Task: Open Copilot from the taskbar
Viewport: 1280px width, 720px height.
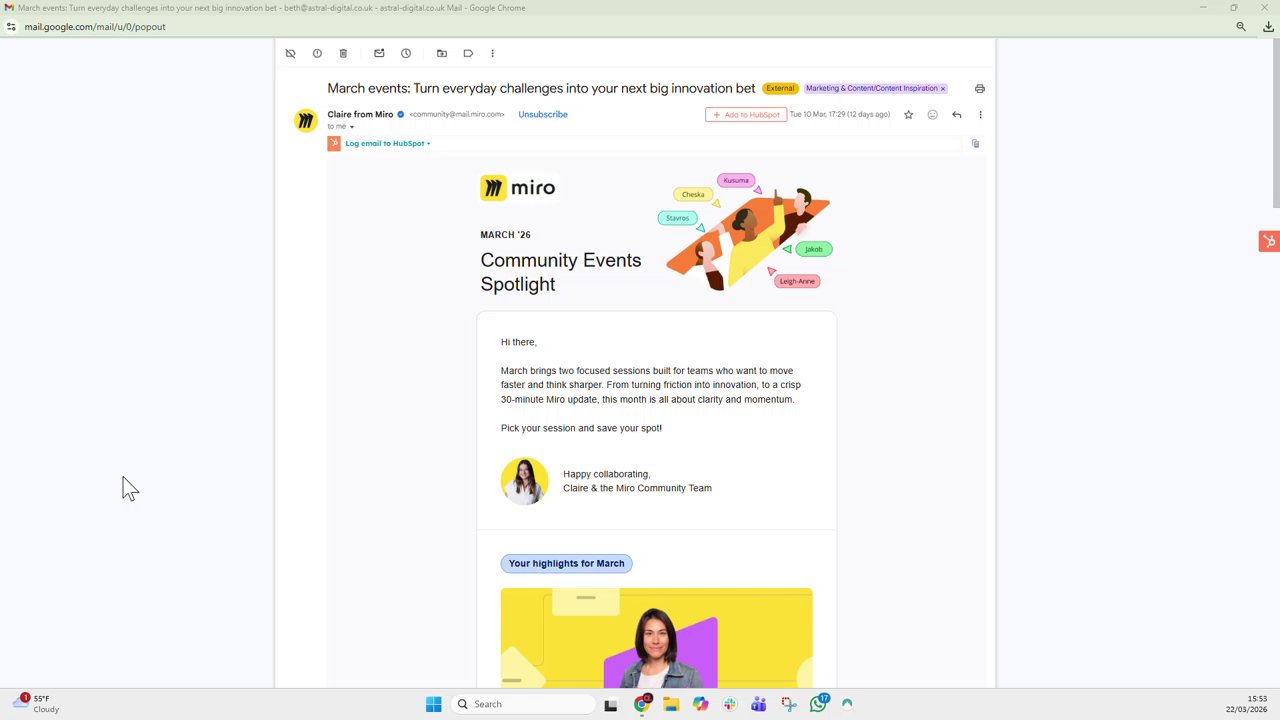Action: click(700, 705)
